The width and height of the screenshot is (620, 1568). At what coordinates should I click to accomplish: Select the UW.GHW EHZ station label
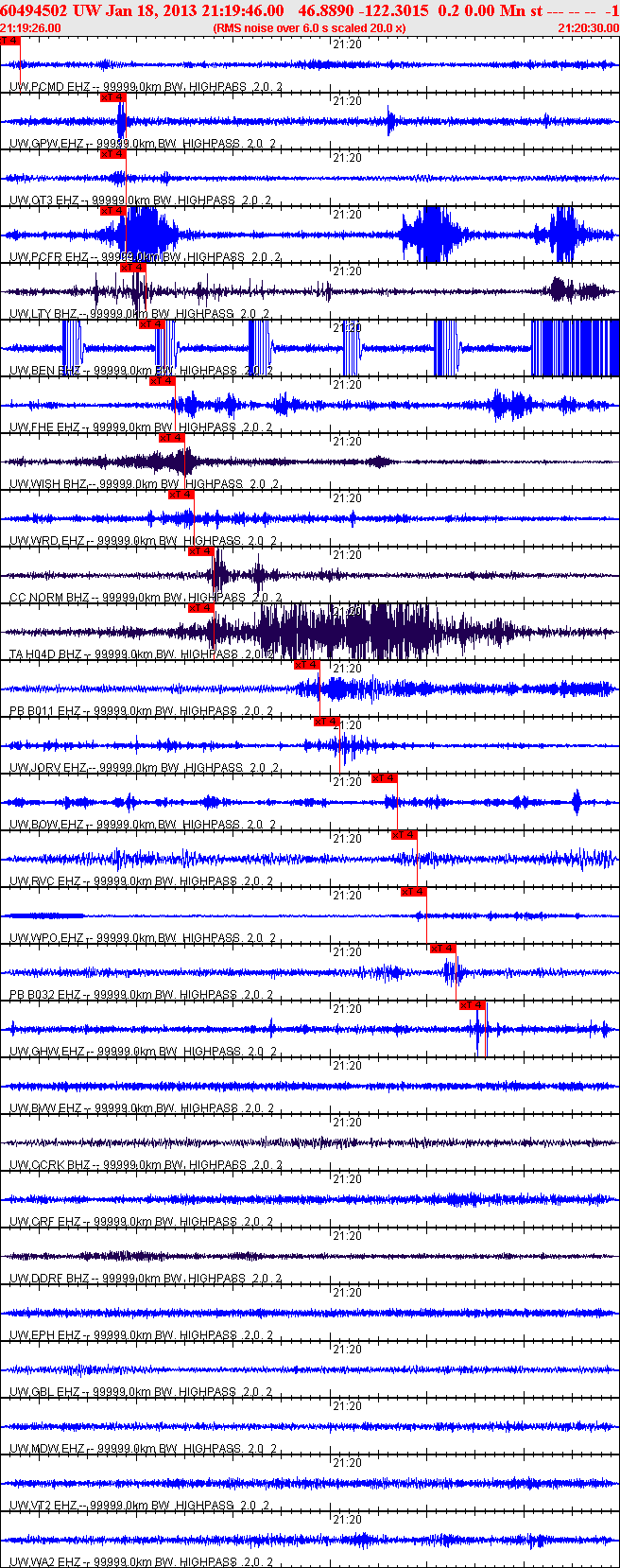[x=46, y=1052]
